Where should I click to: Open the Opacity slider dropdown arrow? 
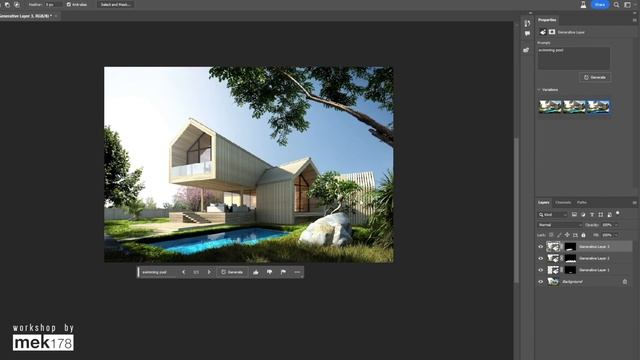(x=616, y=225)
